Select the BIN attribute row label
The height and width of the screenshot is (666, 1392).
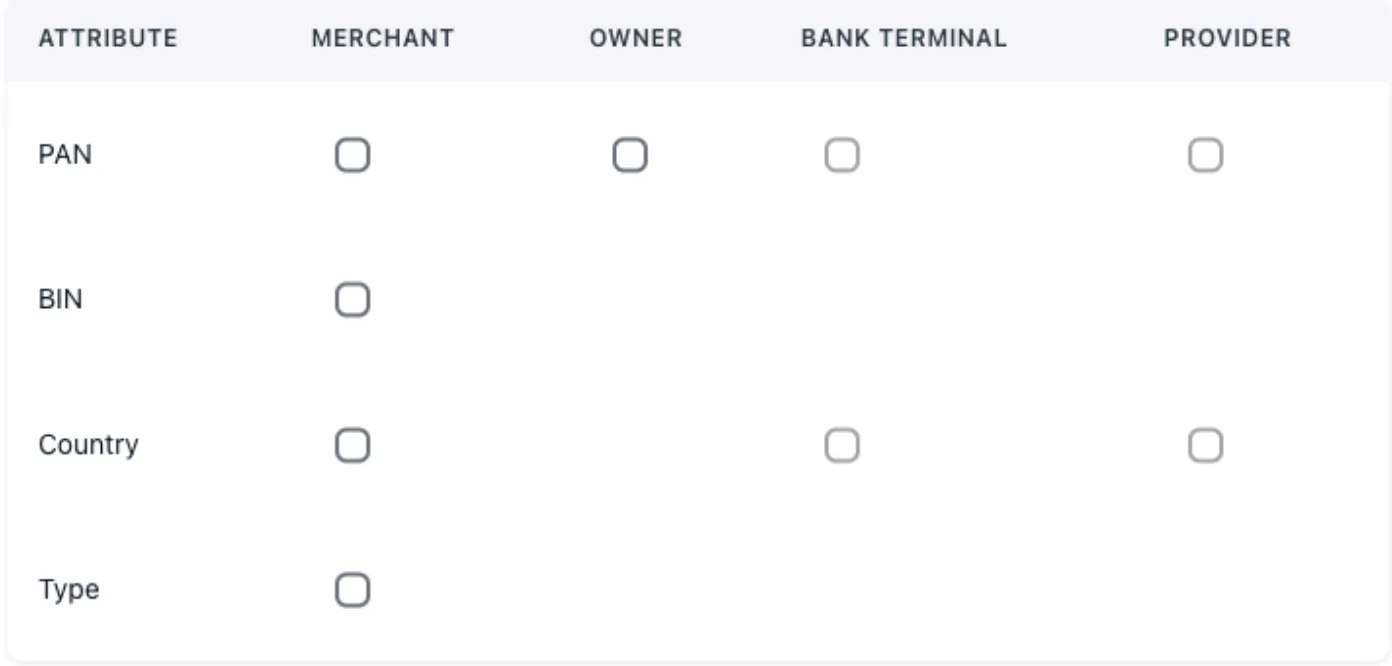(60, 299)
